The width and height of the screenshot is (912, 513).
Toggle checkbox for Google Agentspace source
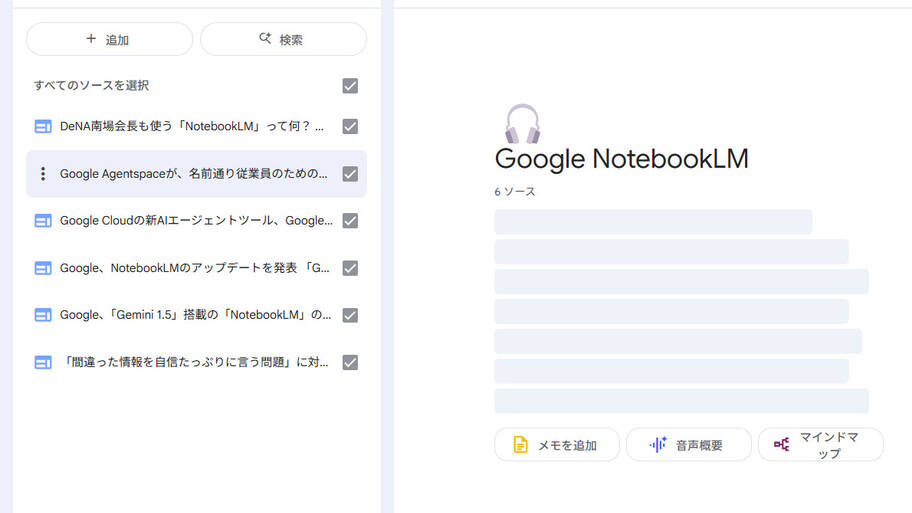[x=350, y=173]
